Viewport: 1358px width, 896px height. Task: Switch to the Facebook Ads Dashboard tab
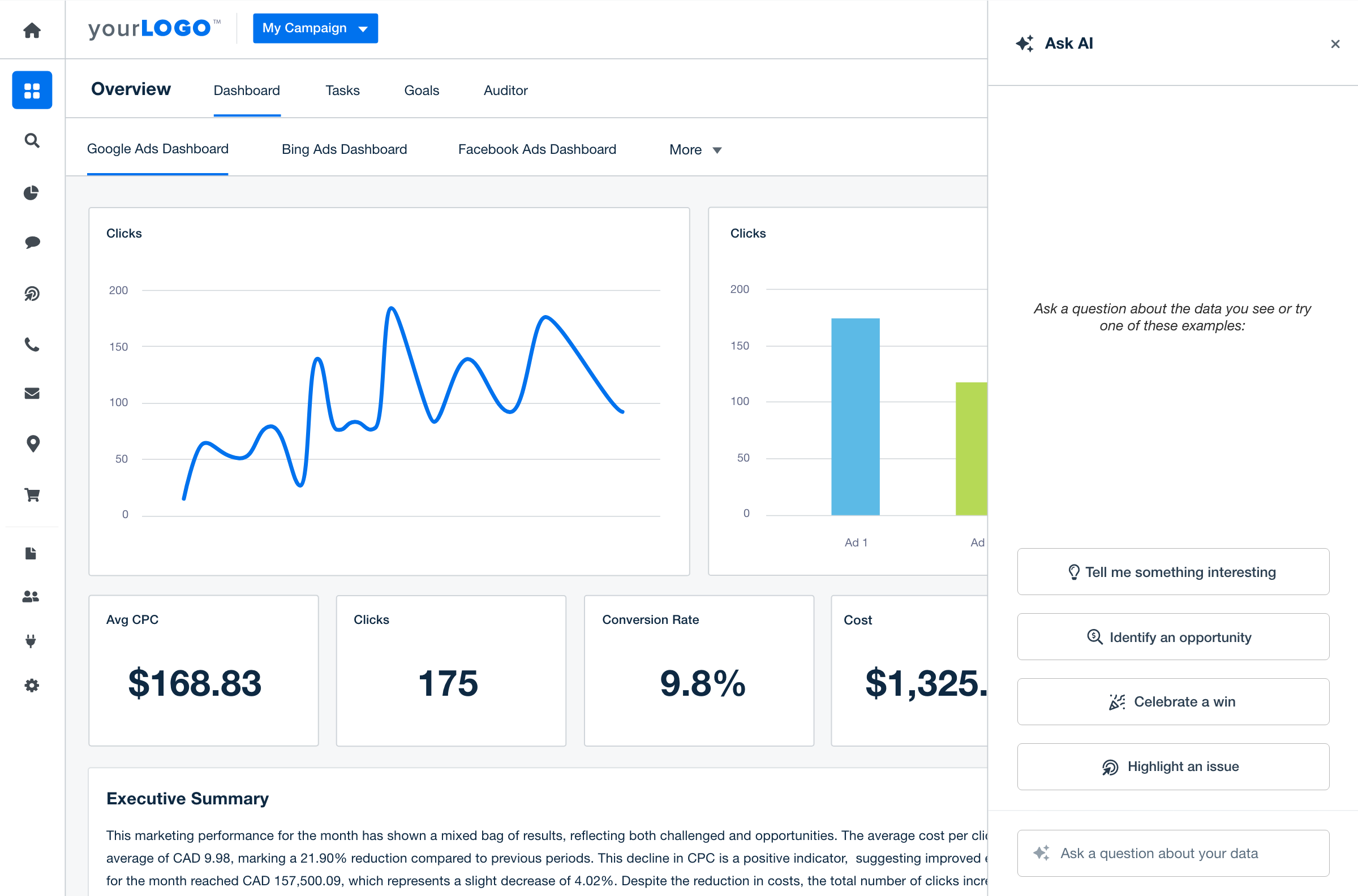[x=538, y=150]
